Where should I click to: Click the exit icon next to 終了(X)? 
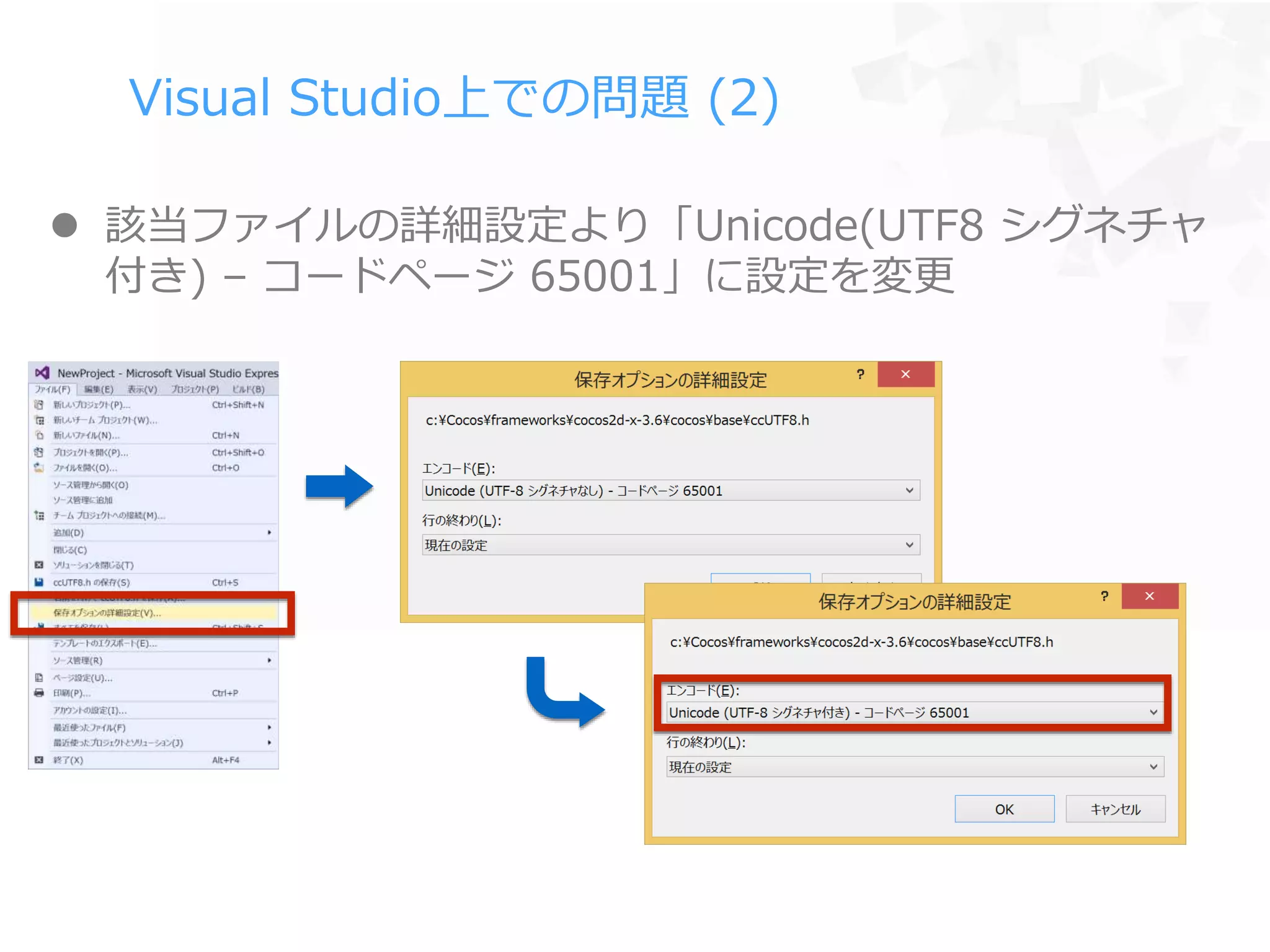(38, 760)
